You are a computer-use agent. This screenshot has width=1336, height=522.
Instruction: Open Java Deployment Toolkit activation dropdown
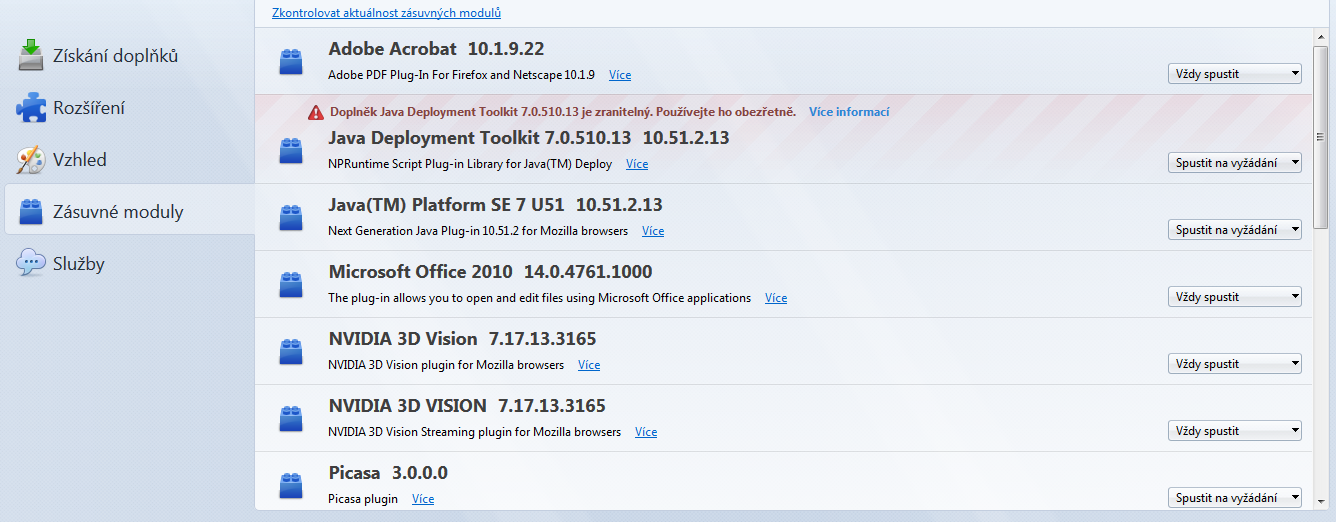click(1234, 162)
